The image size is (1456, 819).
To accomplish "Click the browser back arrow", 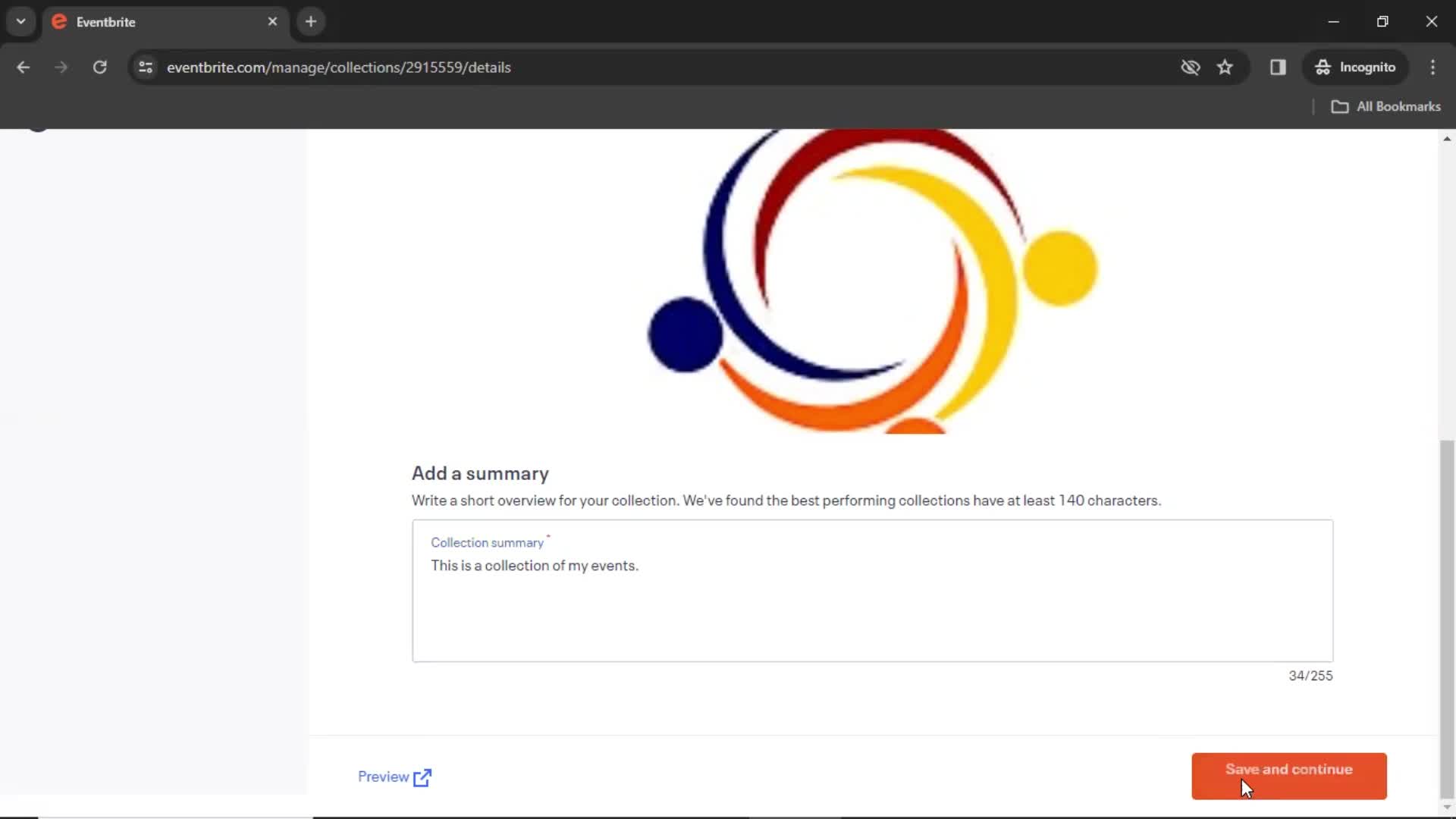I will 23,67.
